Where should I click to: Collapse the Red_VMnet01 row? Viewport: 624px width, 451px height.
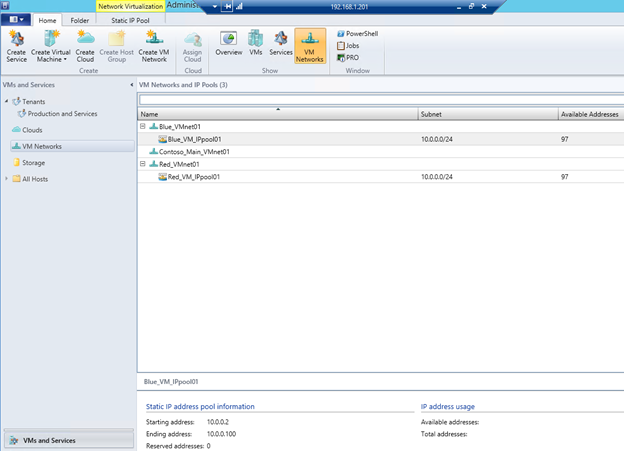[x=142, y=164]
